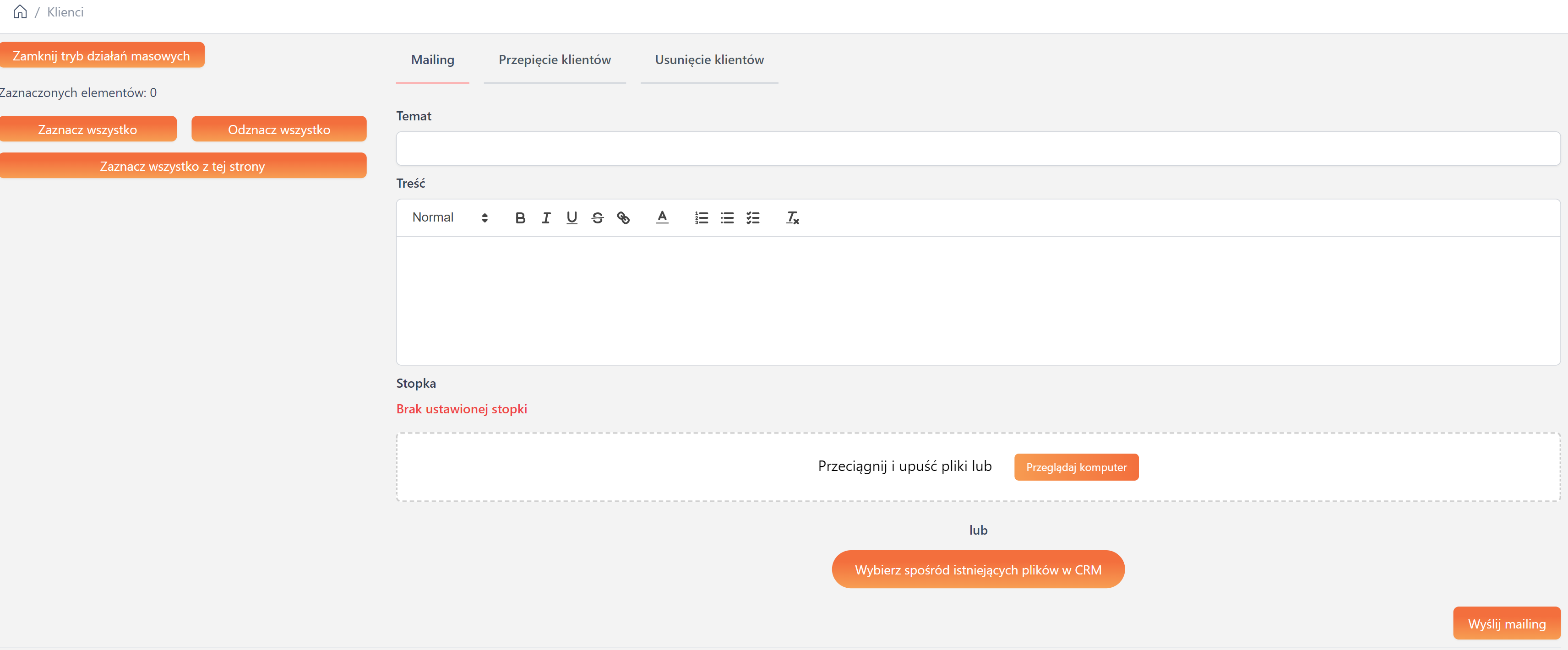
Task: Insert a bulleted list
Action: click(x=727, y=218)
